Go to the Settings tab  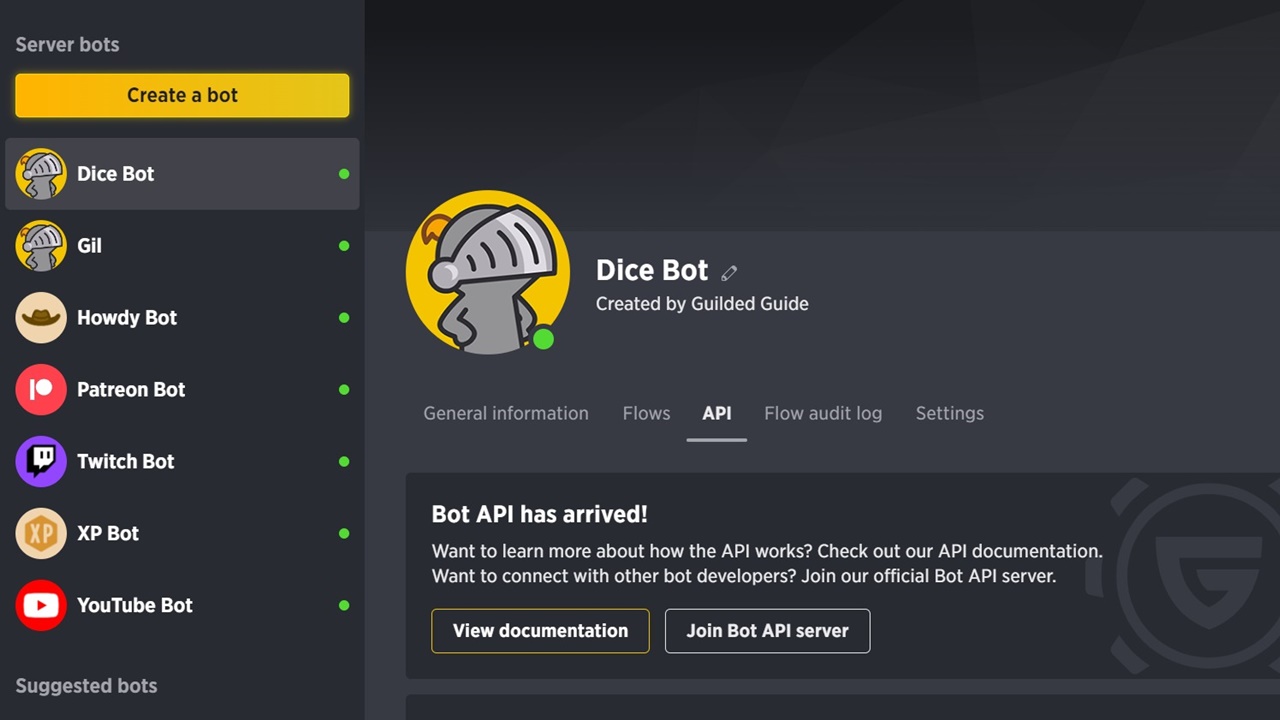coord(950,413)
